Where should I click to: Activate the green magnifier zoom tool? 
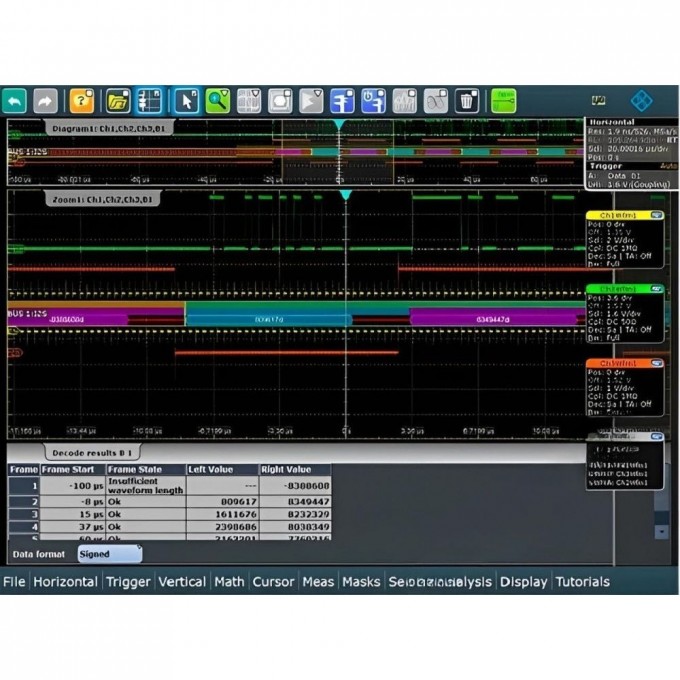pos(218,101)
